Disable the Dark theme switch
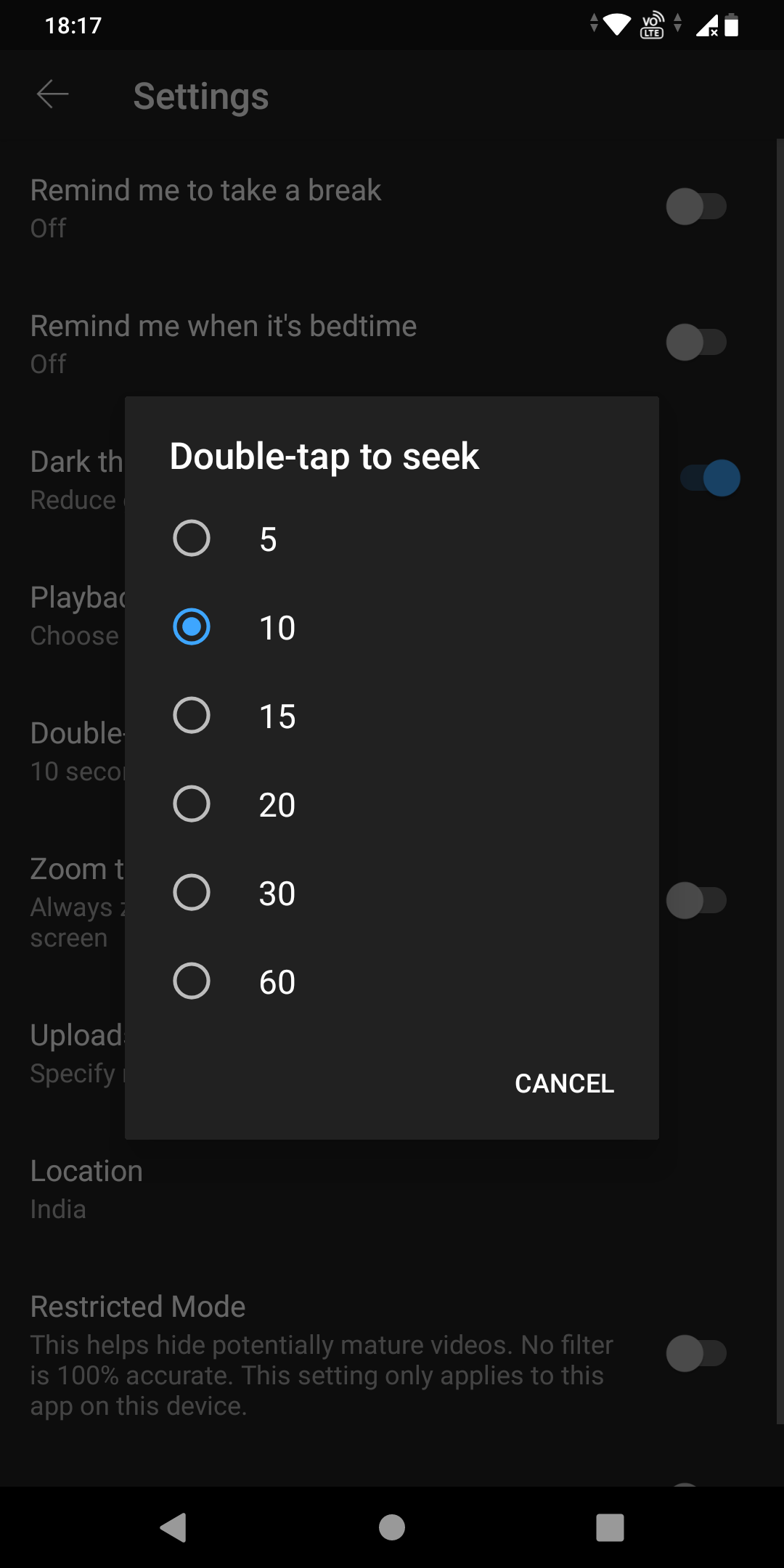 (710, 478)
